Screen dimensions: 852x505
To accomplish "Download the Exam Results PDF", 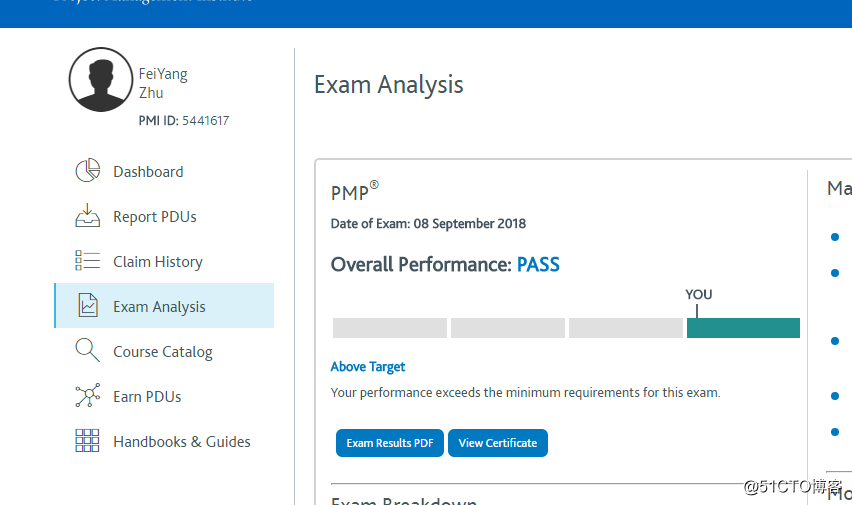I will tap(390, 443).
